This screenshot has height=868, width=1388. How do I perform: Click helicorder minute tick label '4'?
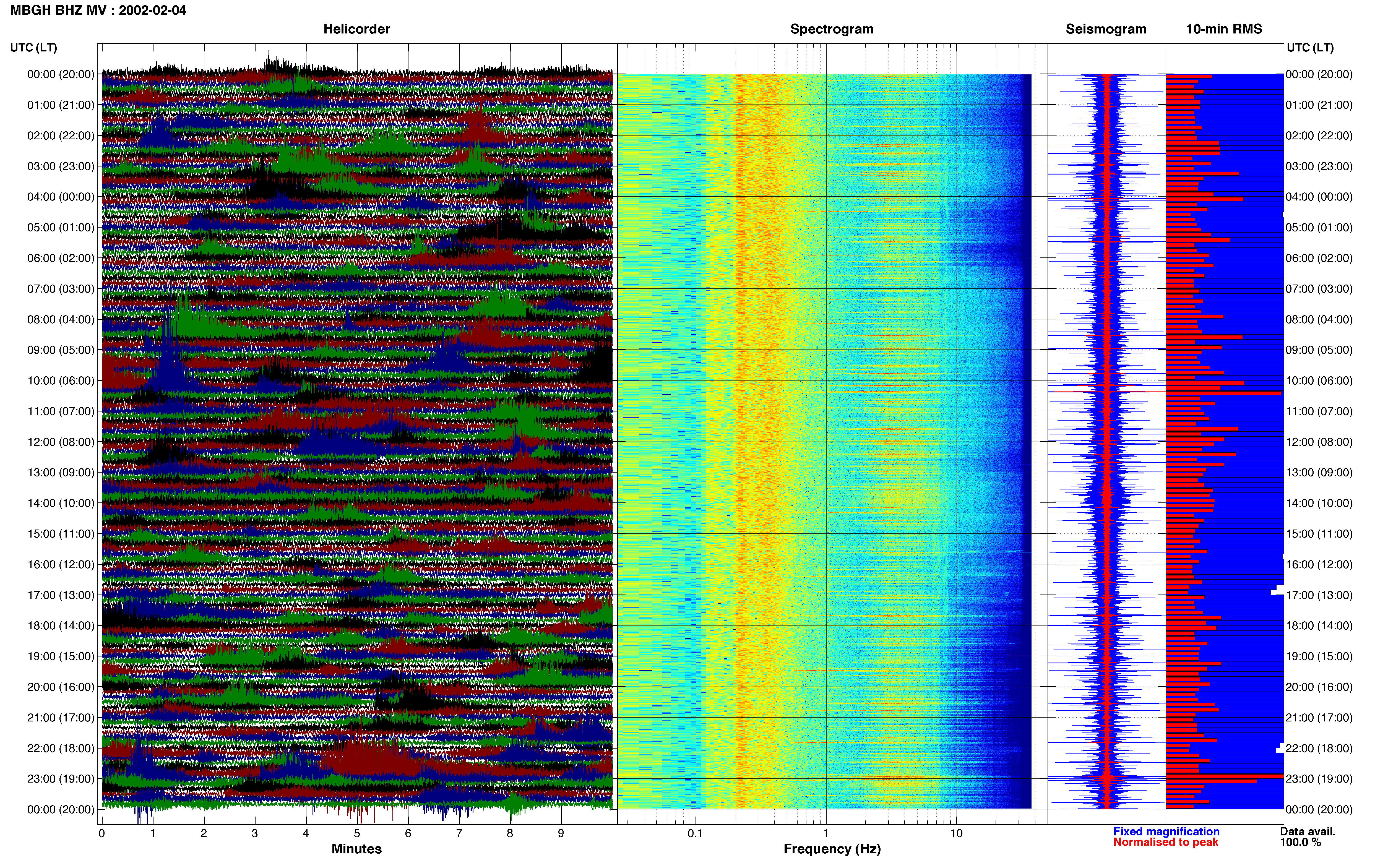pos(306,833)
